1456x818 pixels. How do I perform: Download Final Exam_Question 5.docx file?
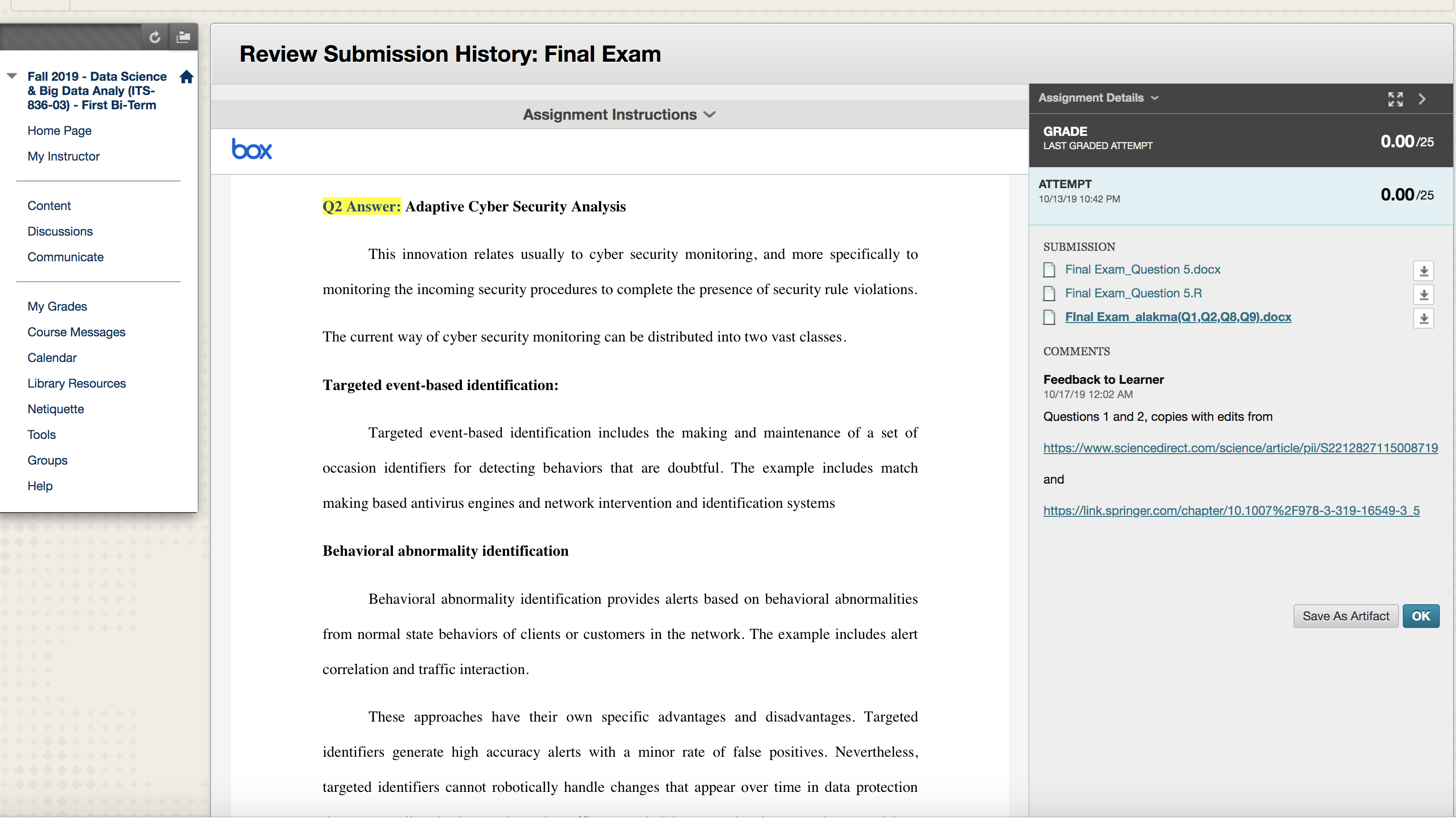click(x=1423, y=271)
